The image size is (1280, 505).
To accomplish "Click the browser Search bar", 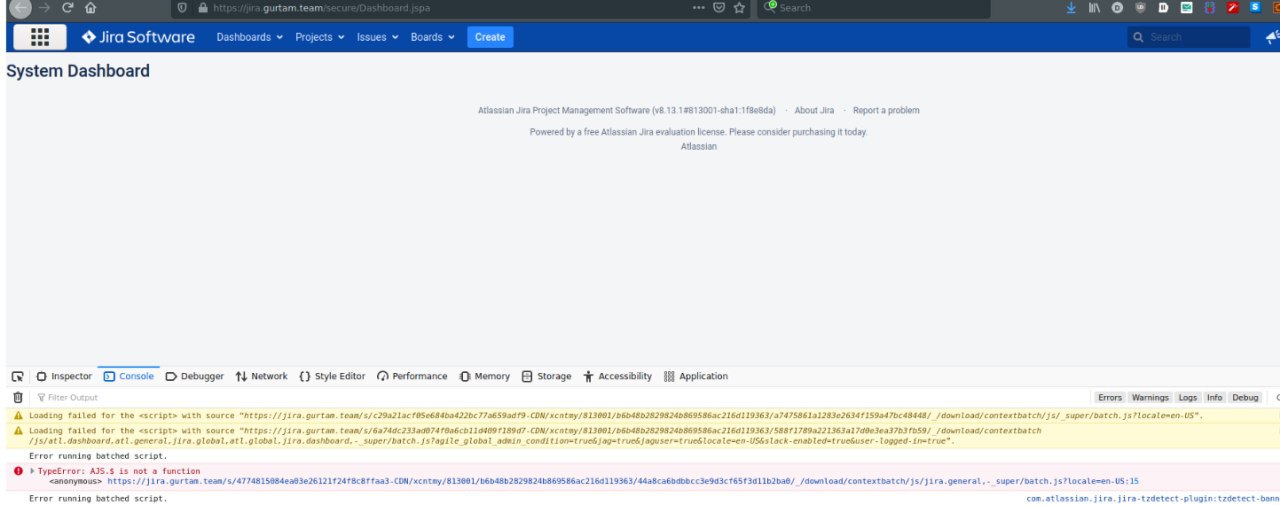I will click(872, 8).
